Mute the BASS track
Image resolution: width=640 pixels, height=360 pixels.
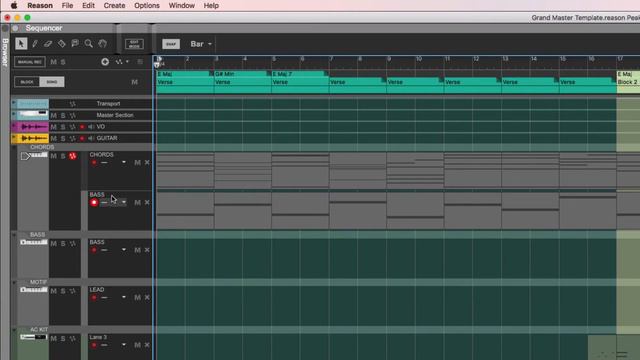click(x=53, y=244)
